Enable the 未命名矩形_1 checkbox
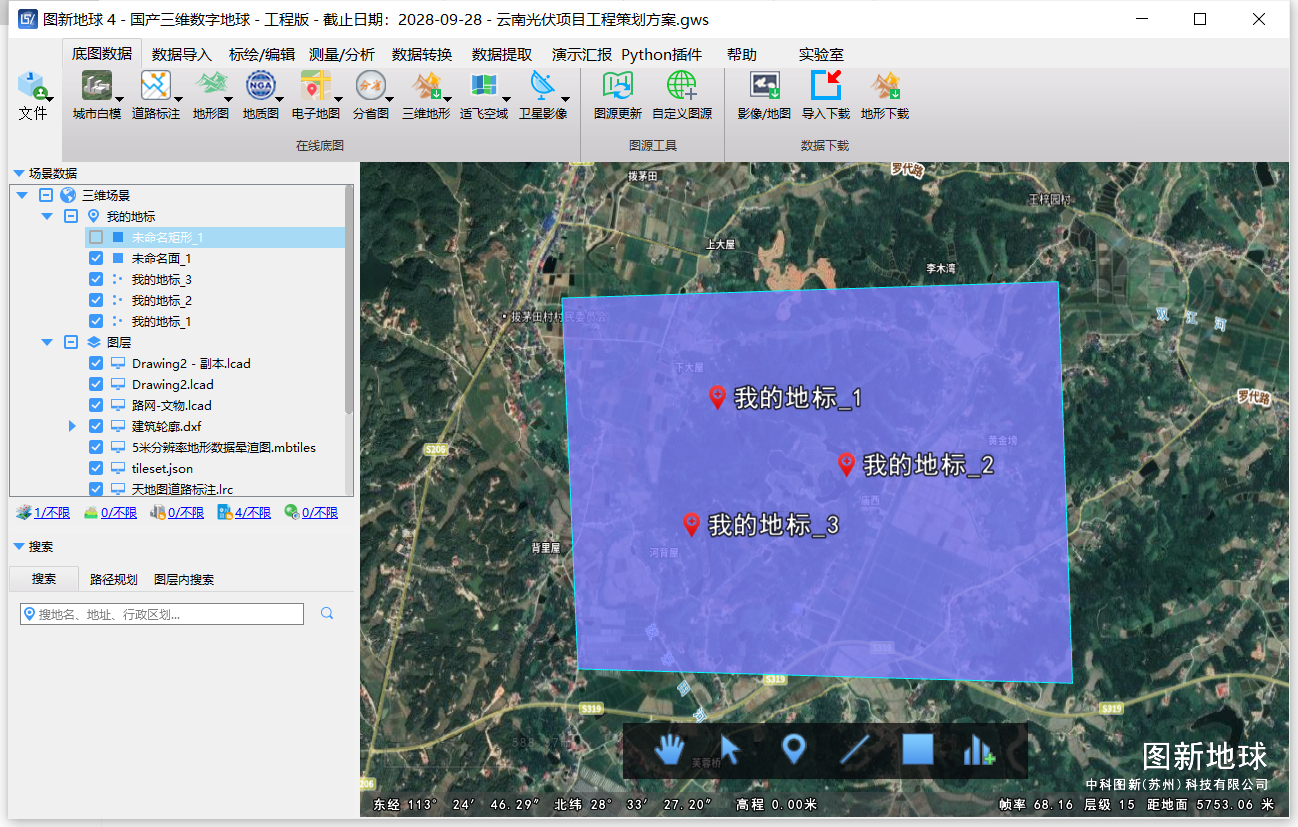Screen dimensions: 1298x827 pyautogui.click(x=96, y=237)
